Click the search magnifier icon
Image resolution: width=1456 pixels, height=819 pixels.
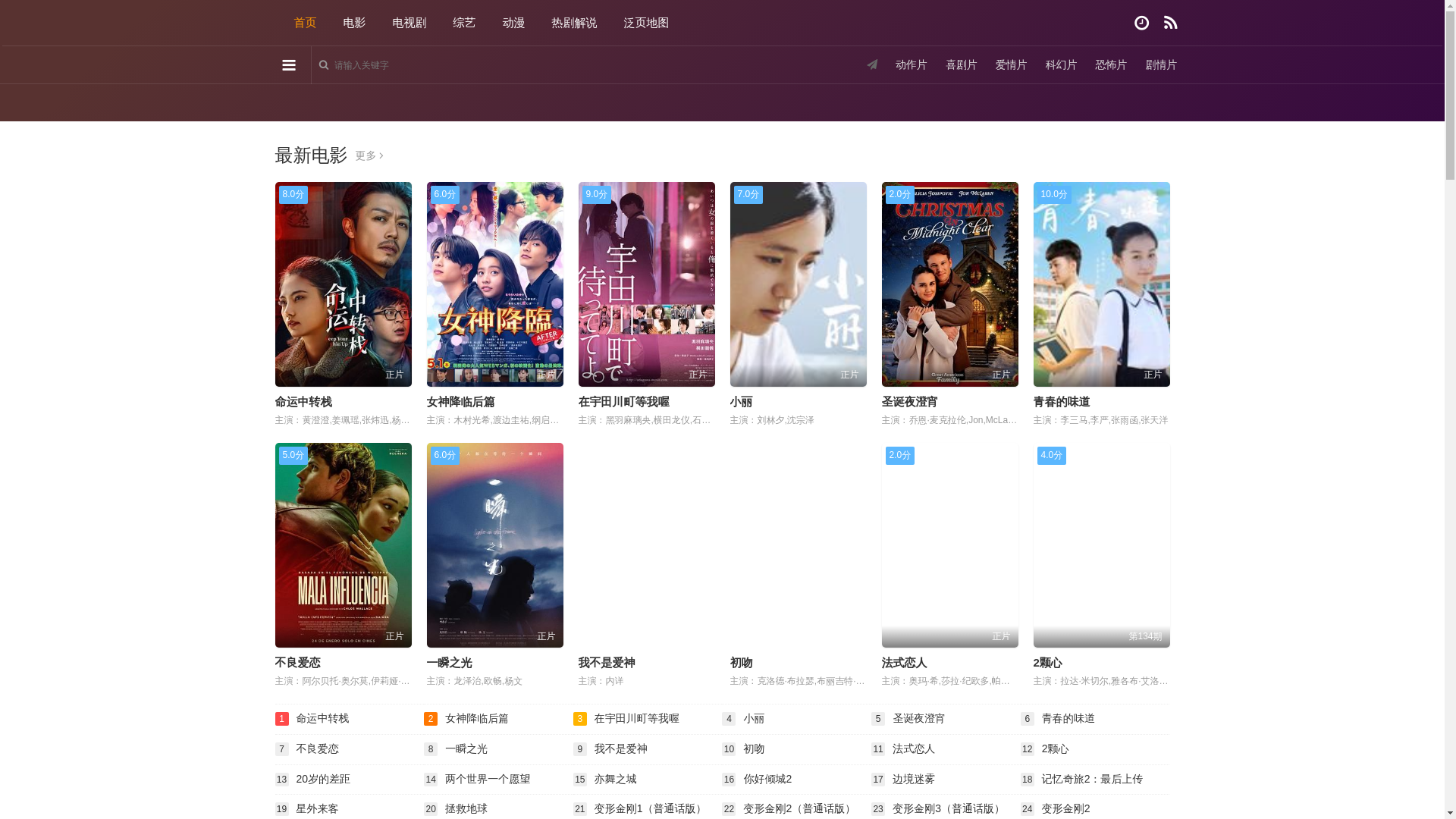tap(324, 65)
